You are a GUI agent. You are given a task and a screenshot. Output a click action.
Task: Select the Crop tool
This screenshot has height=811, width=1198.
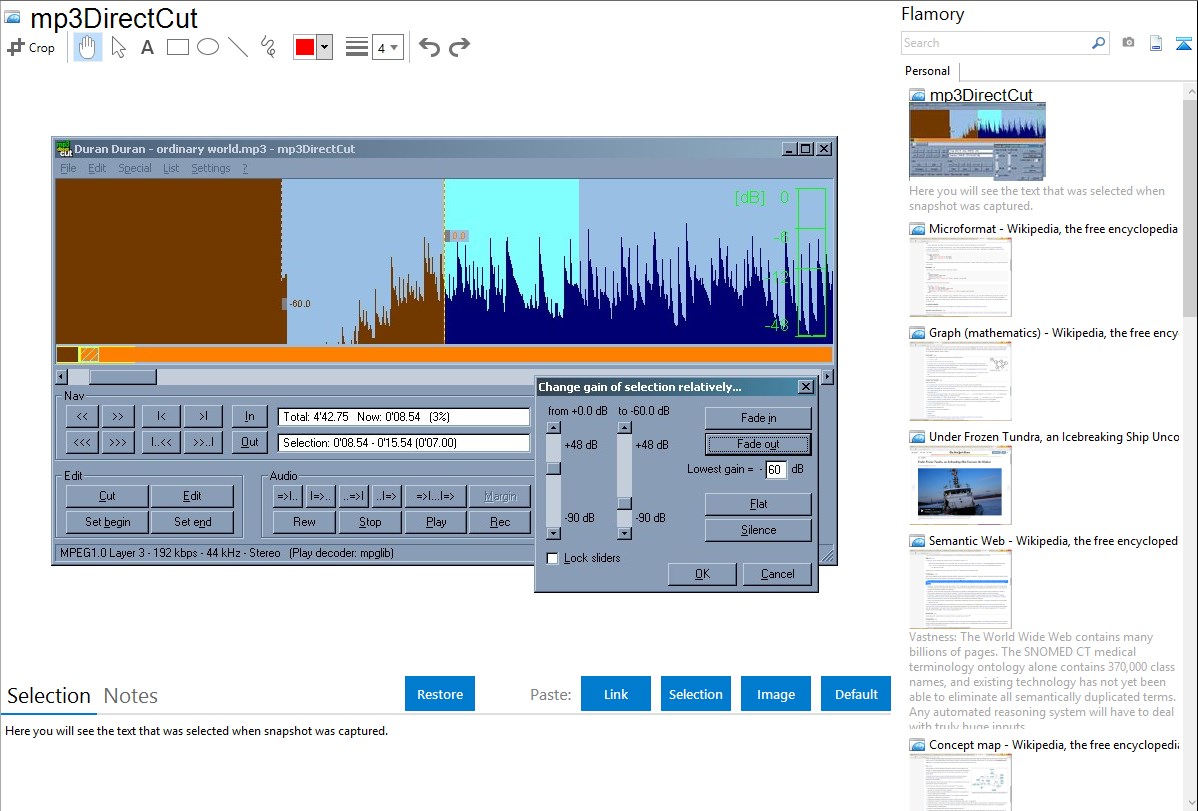[31, 47]
